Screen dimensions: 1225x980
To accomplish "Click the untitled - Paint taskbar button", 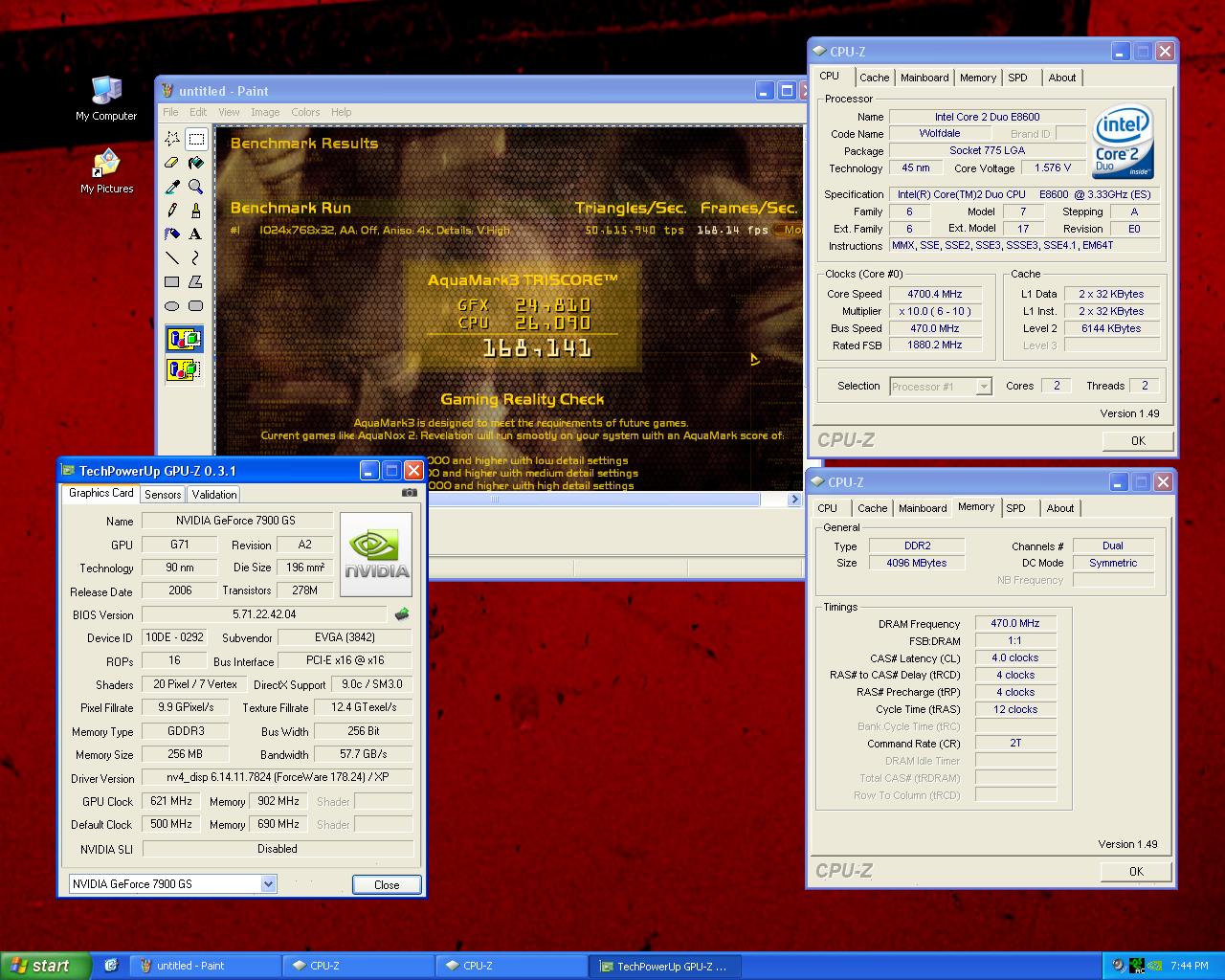I will tap(204, 966).
